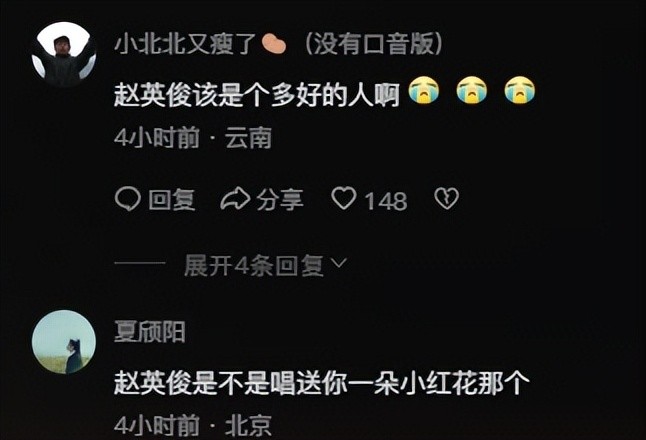This screenshot has height=440, width=646.
Task: Open avatar of 小北北又瘦了 commenter
Action: click(x=64, y=54)
